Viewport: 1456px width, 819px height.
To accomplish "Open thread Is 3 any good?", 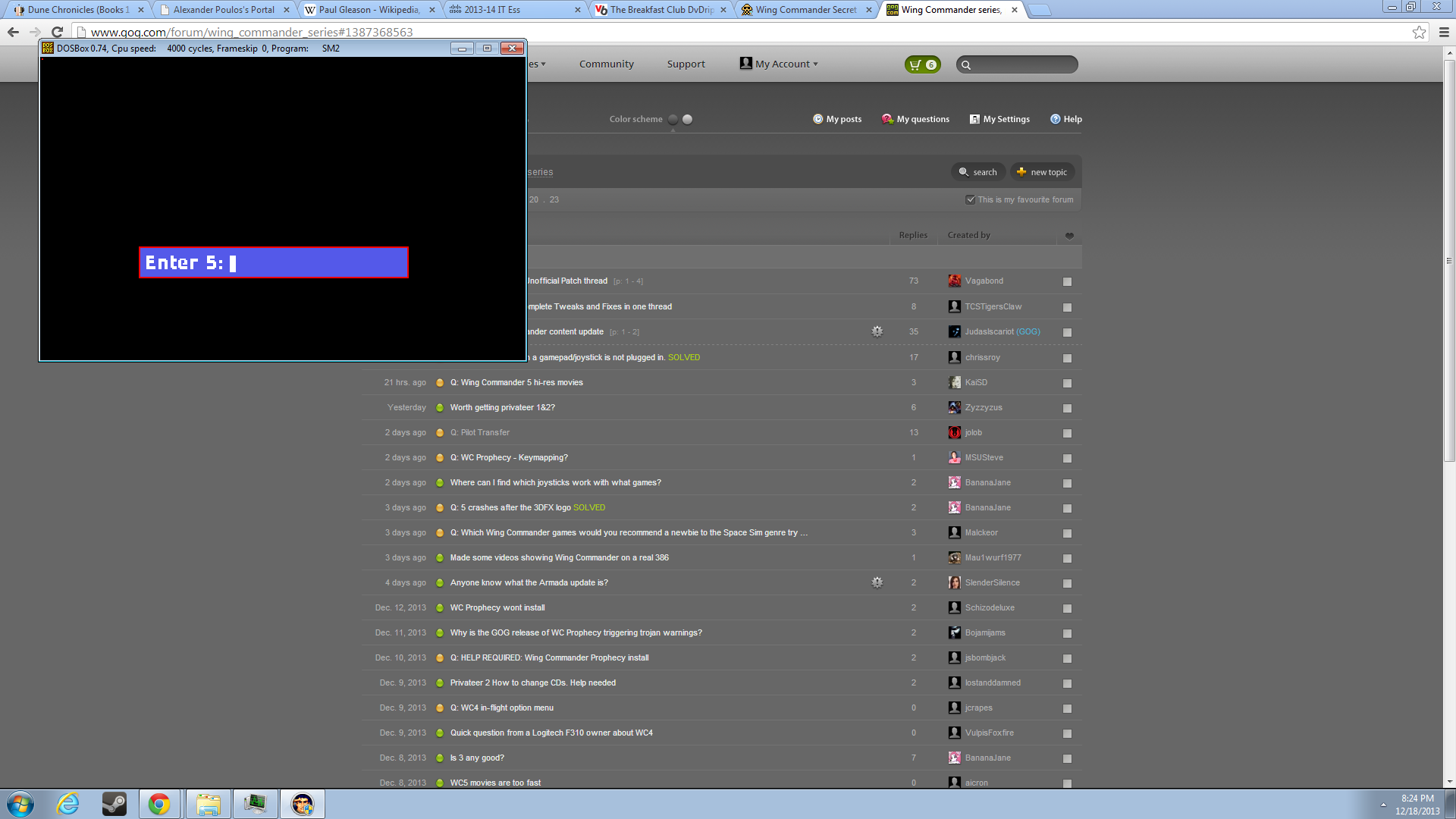I will [x=477, y=758].
